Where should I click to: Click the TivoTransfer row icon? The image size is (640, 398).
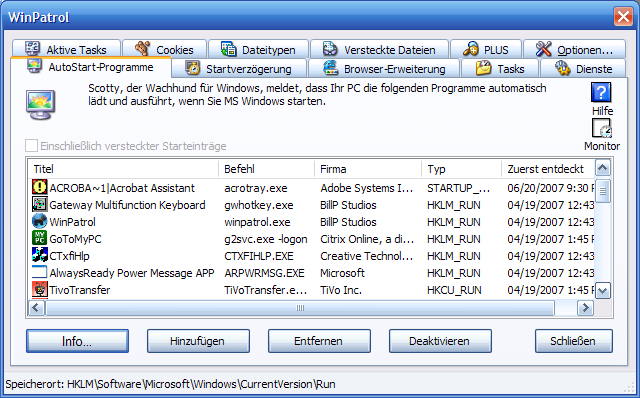coord(40,289)
